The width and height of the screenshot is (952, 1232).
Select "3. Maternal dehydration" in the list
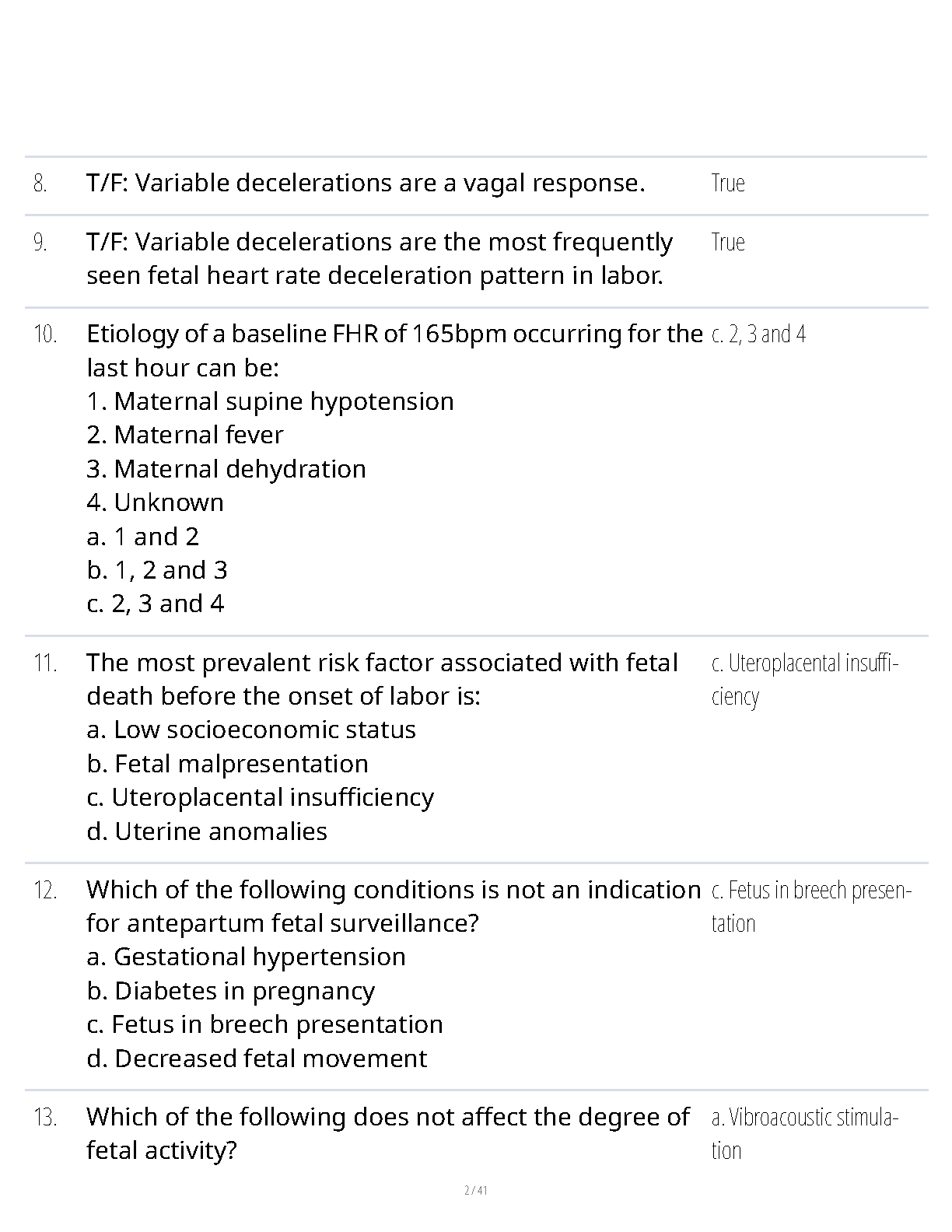(226, 469)
